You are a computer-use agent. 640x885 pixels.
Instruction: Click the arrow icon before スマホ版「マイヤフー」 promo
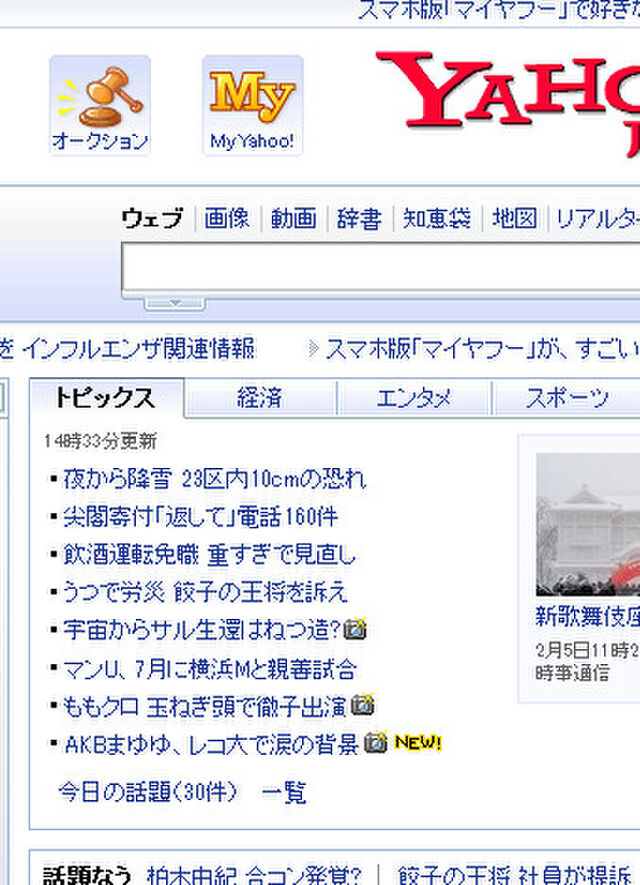(314, 349)
